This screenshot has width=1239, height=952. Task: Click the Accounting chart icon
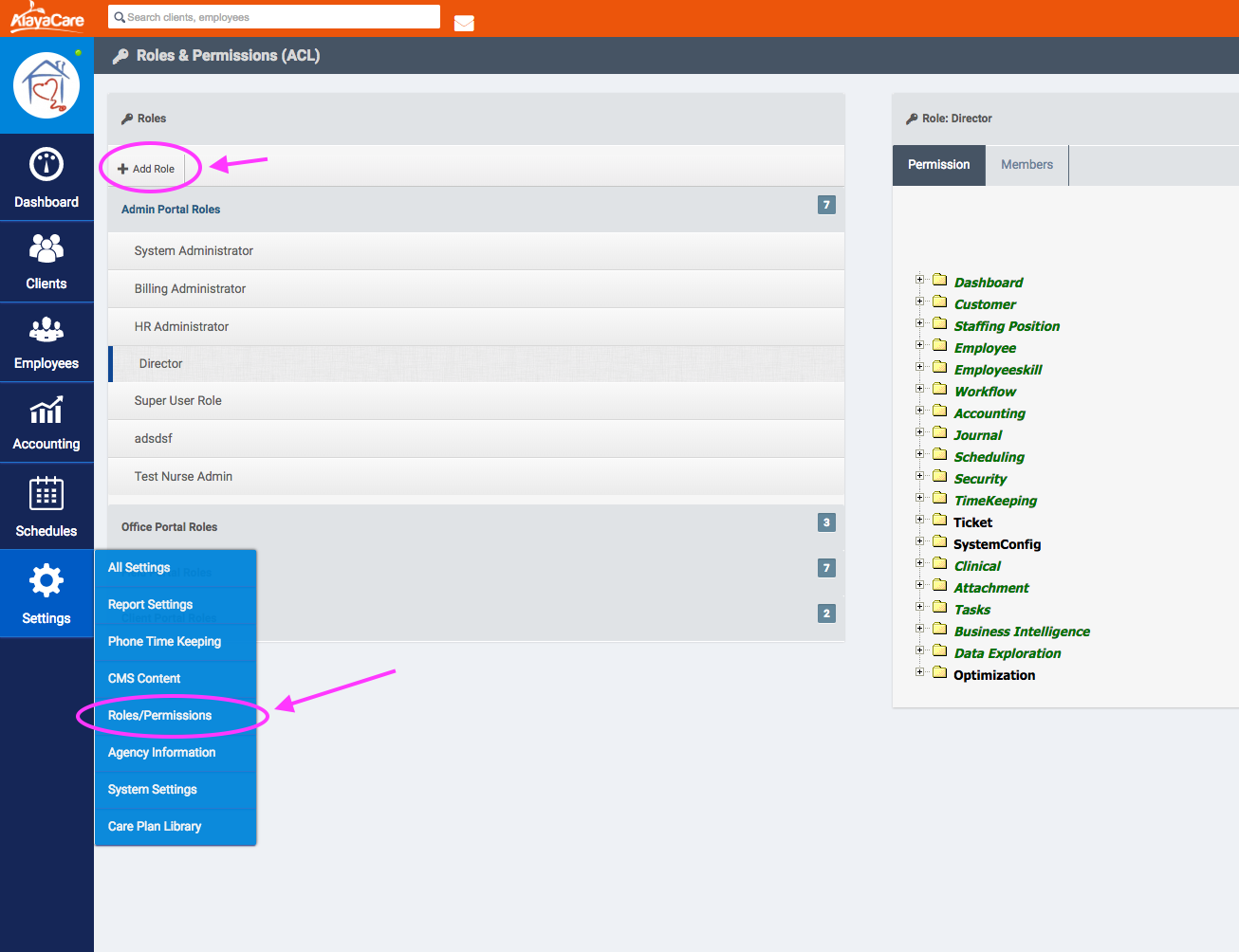pyautogui.click(x=46, y=411)
